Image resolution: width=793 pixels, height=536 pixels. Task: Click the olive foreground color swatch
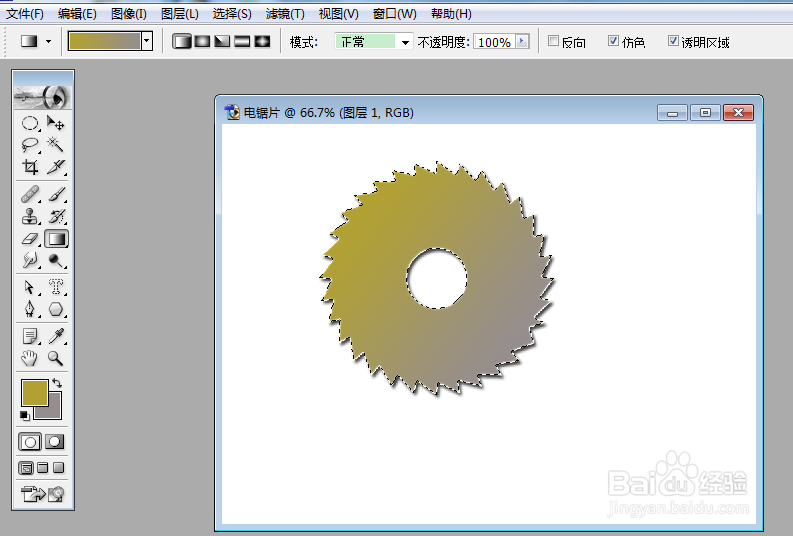34,392
